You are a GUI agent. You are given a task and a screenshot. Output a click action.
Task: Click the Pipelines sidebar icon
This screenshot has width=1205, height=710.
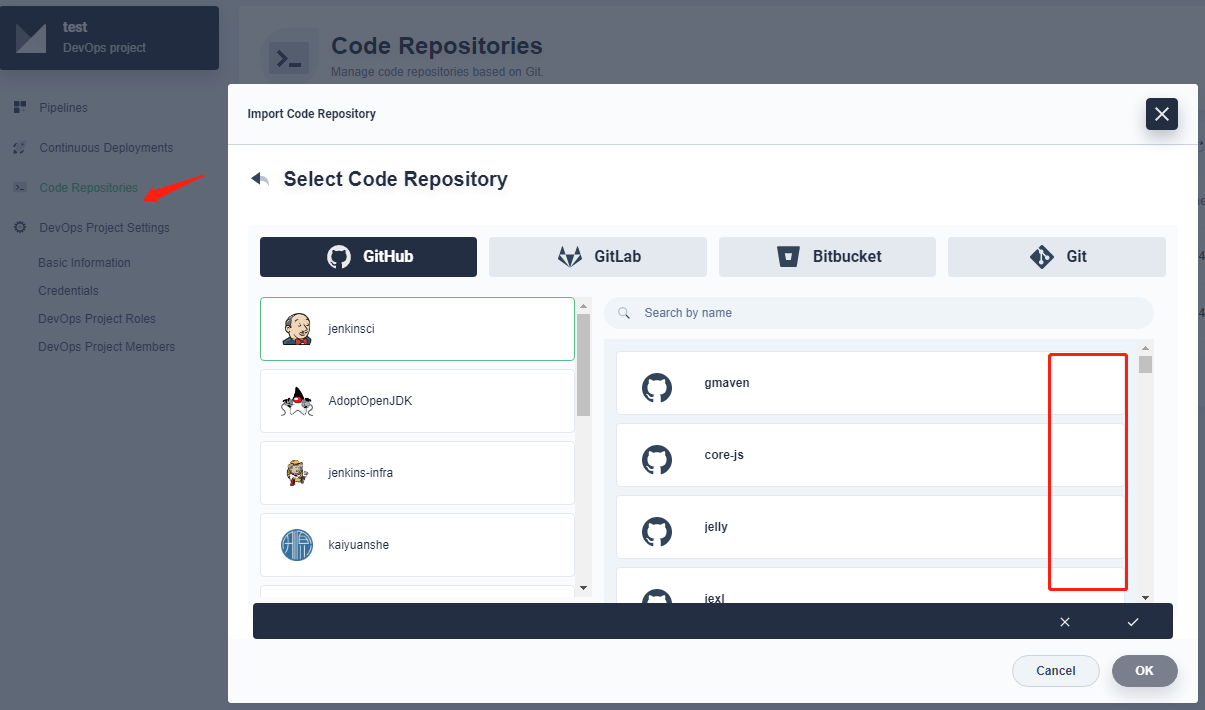(20, 107)
